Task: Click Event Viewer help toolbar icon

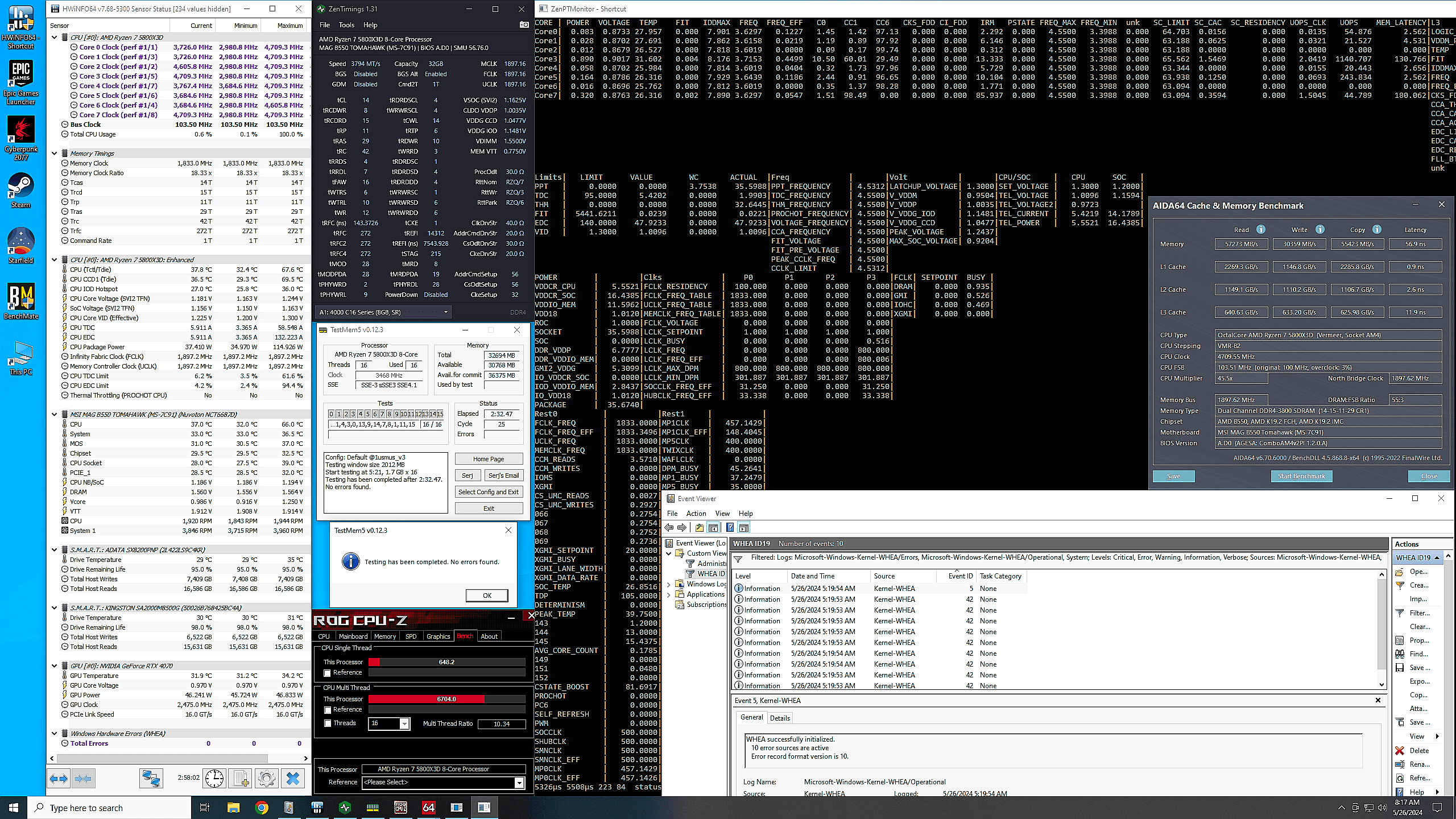Action: click(x=729, y=527)
